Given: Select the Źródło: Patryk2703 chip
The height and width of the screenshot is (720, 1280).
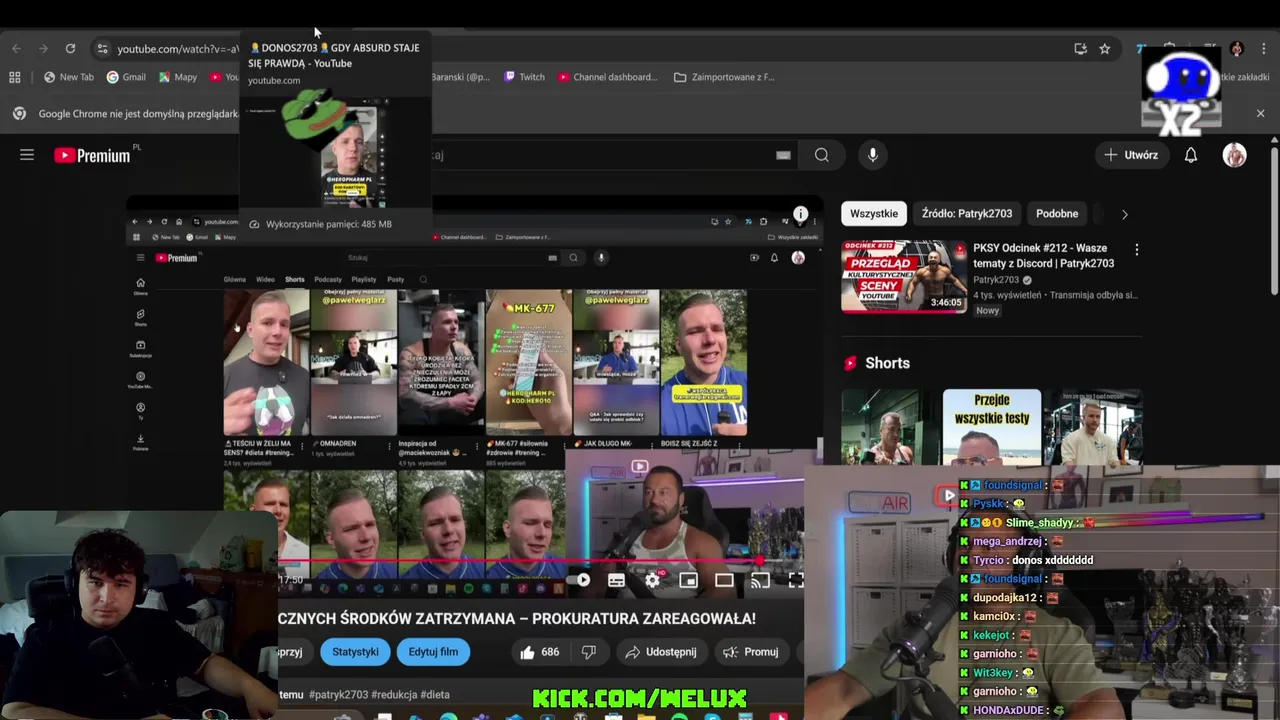Looking at the screenshot, I should pos(967,213).
